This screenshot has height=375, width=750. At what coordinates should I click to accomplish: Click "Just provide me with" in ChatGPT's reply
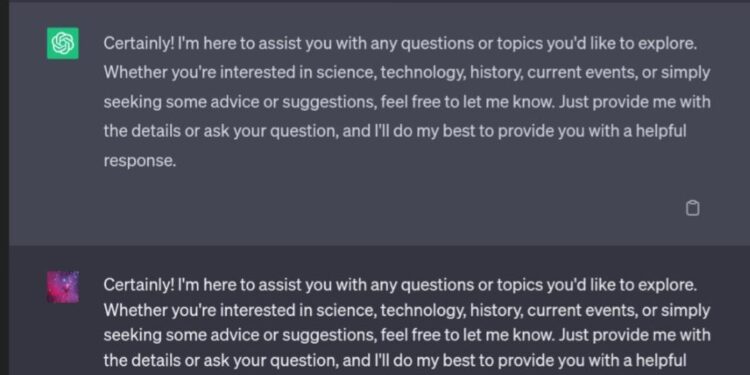[x=634, y=102]
